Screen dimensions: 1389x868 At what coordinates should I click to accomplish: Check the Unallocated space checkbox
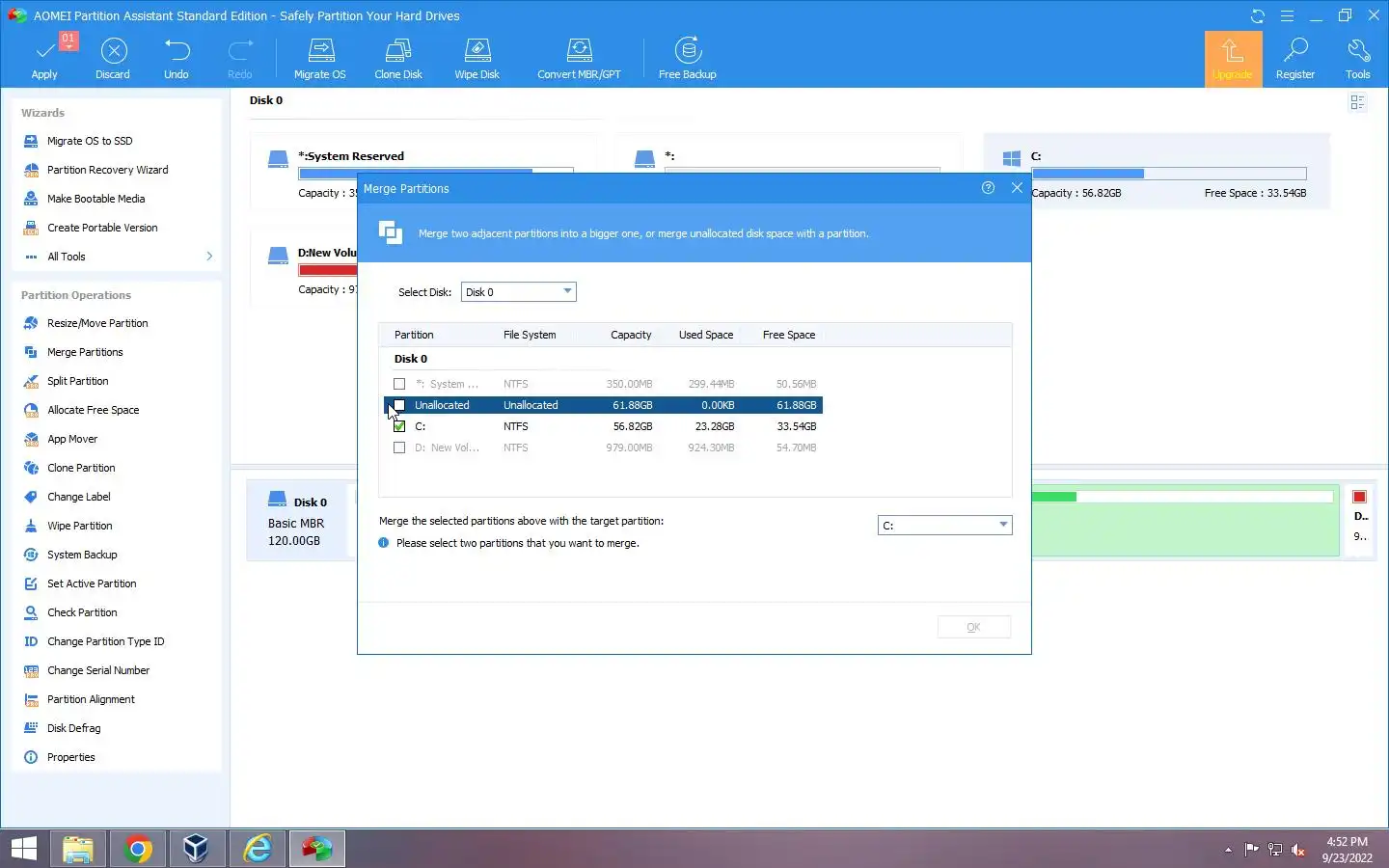point(399,405)
